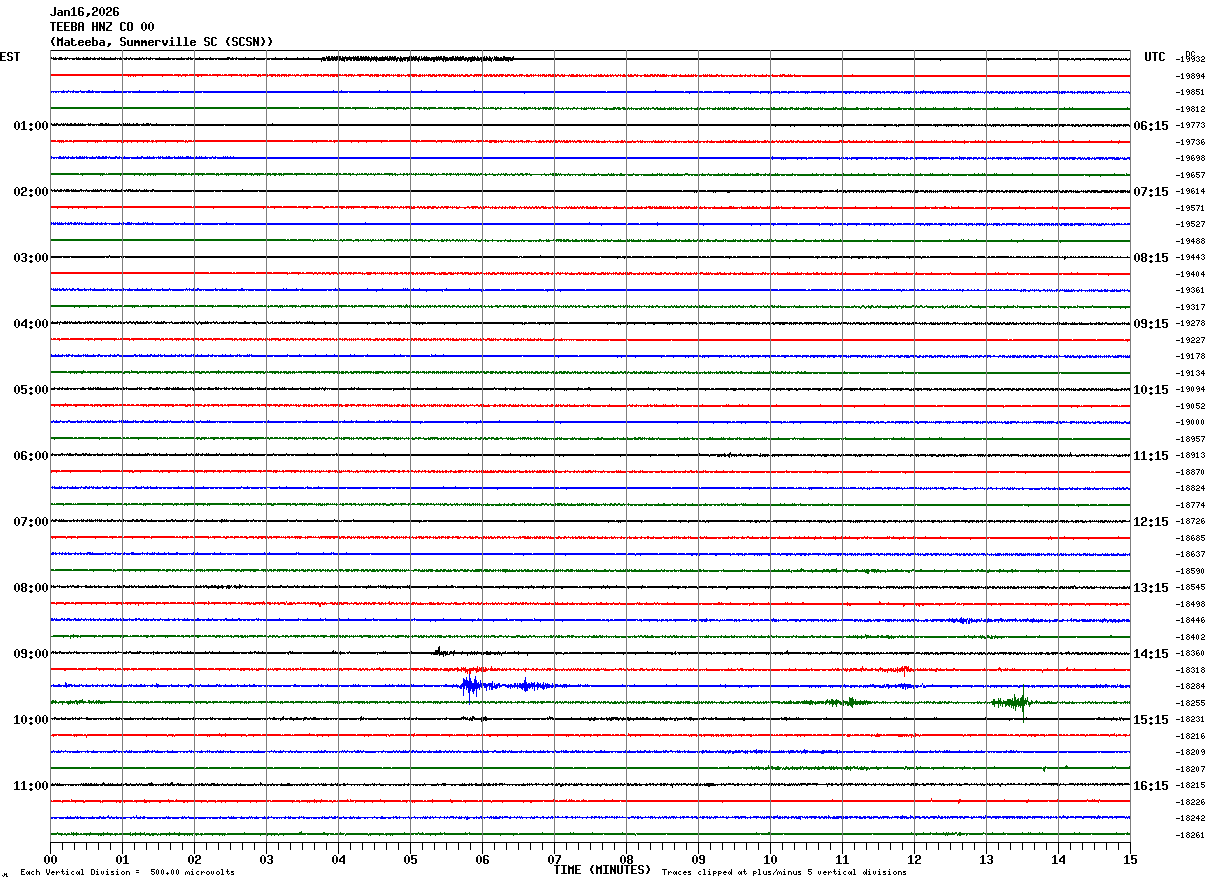Click the 07:00 EST row label
The height and width of the screenshot is (886, 1210).
coord(31,522)
